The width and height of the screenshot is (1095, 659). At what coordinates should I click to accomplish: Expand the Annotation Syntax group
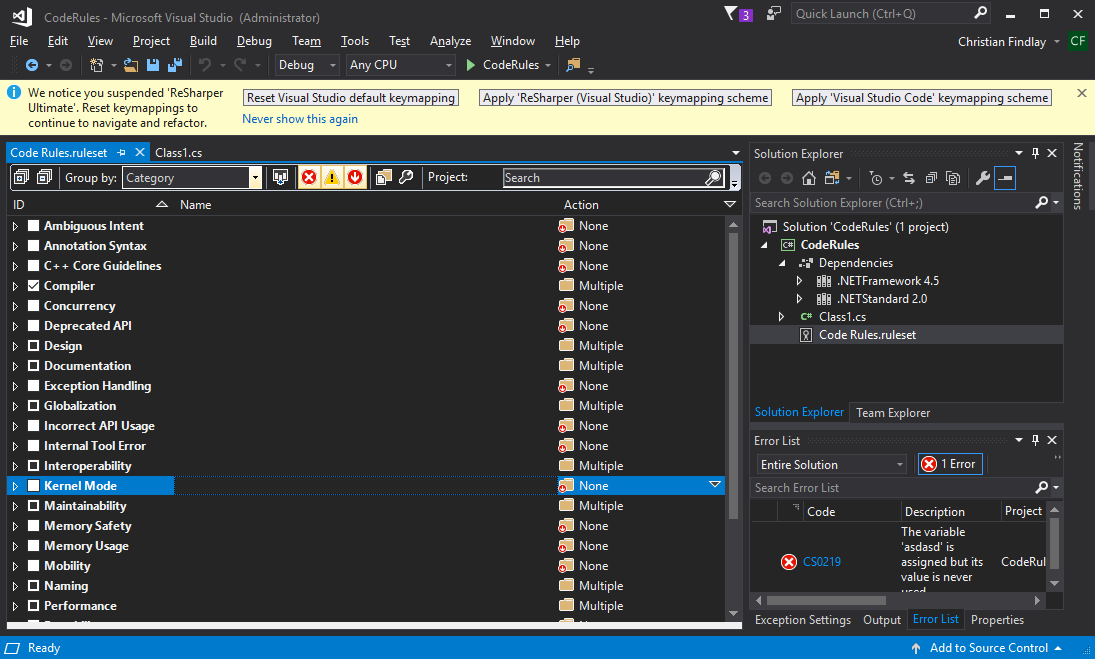coord(15,246)
